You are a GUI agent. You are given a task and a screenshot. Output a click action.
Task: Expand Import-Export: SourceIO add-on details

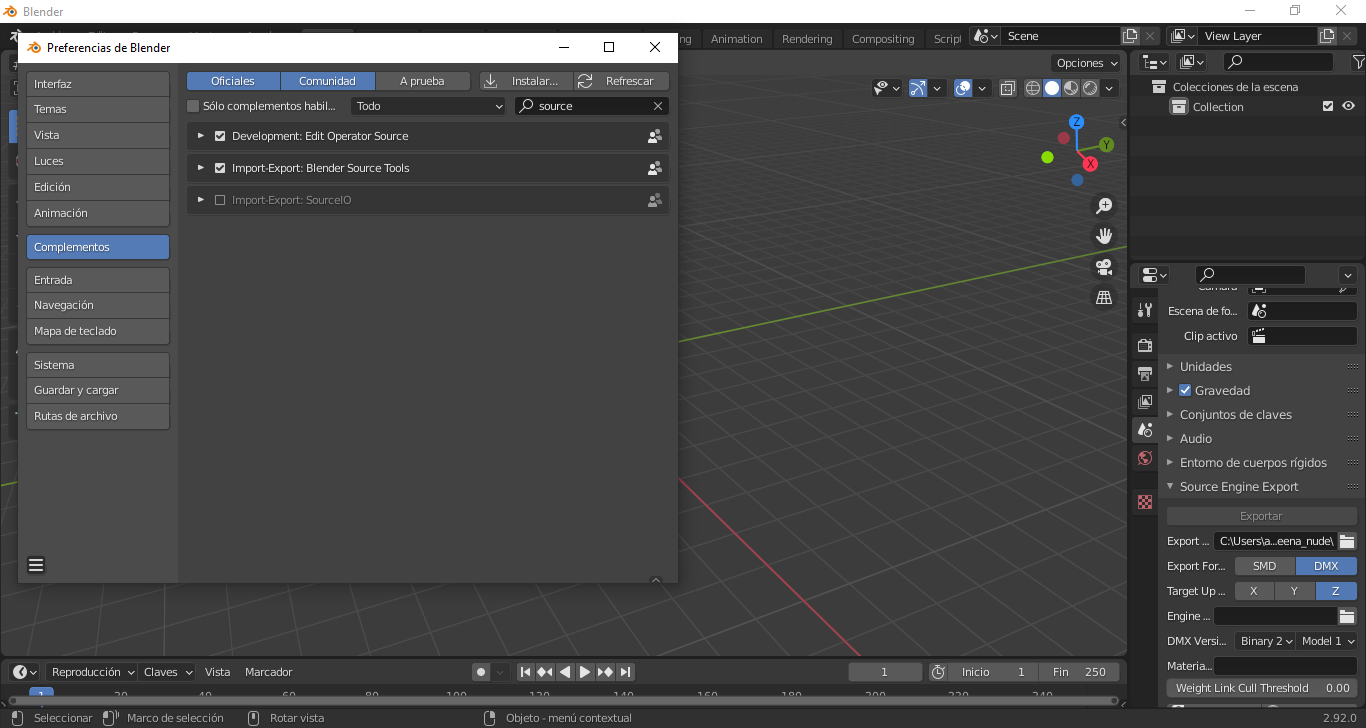201,200
